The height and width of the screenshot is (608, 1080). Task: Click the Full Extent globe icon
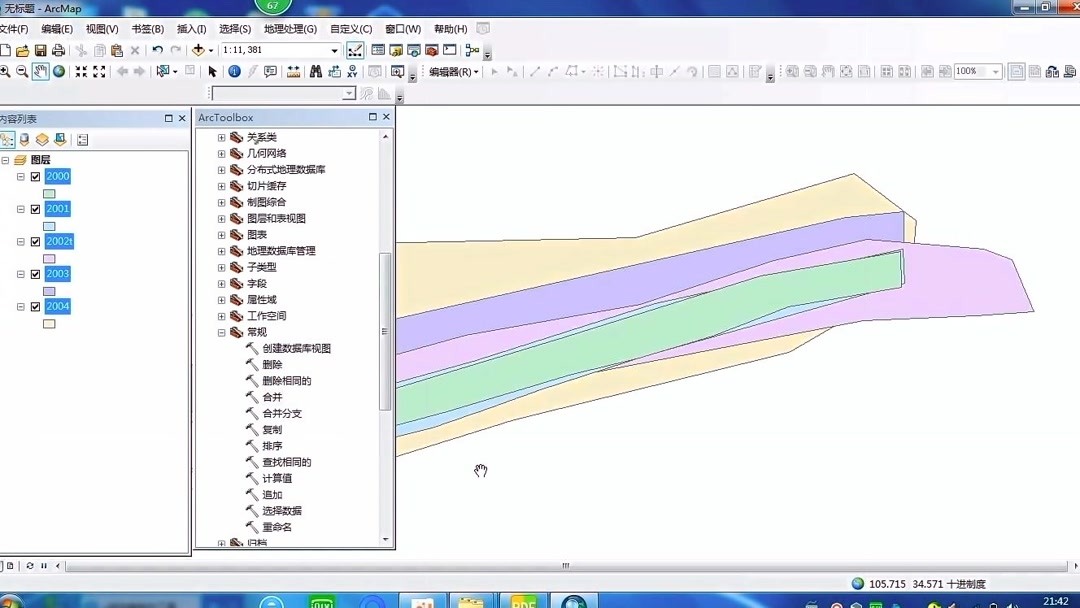[x=59, y=71]
